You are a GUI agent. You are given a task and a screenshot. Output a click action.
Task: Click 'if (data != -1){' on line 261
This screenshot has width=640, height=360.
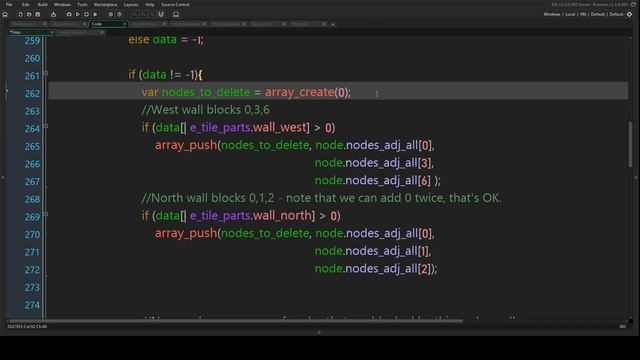tap(165, 75)
